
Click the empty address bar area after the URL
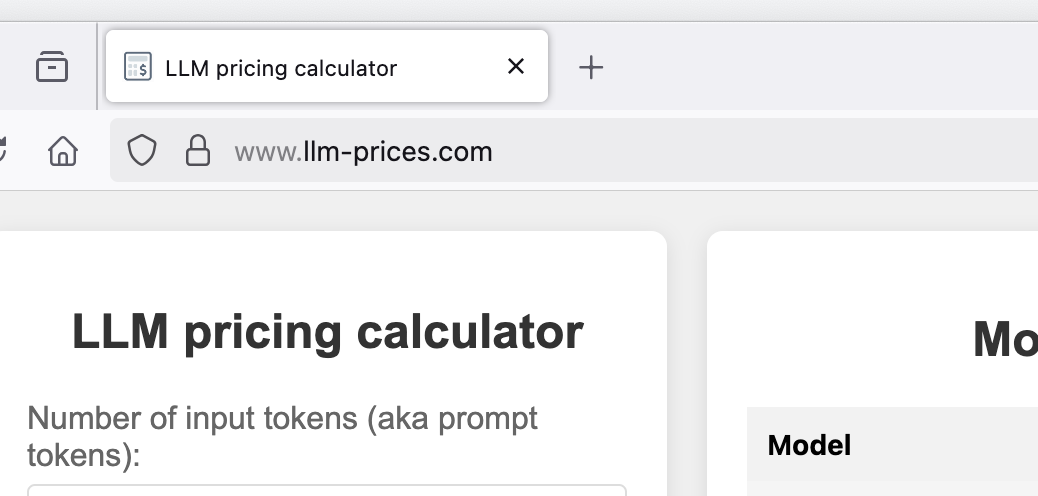tap(761, 151)
